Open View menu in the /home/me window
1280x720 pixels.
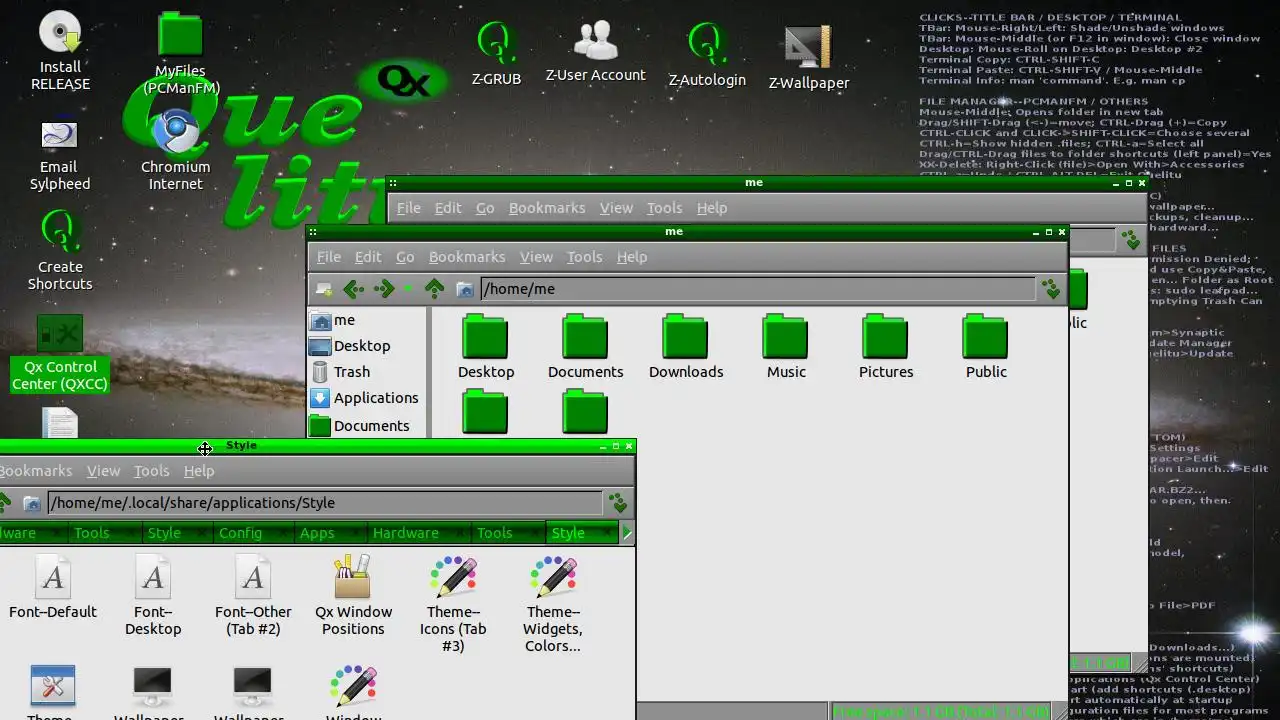pyautogui.click(x=536, y=257)
